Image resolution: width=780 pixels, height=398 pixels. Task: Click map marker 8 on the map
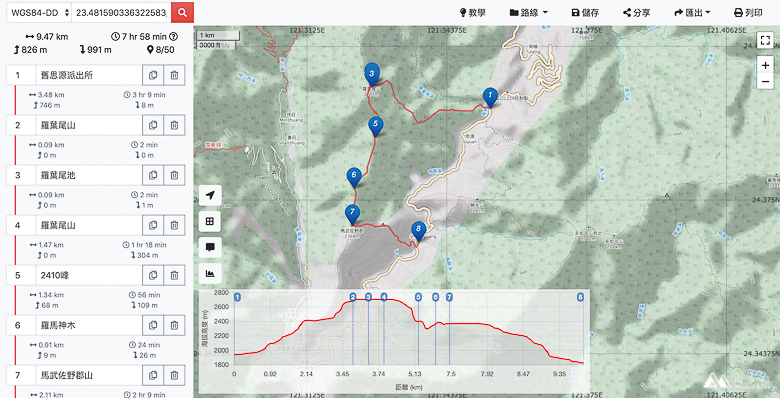(x=418, y=231)
